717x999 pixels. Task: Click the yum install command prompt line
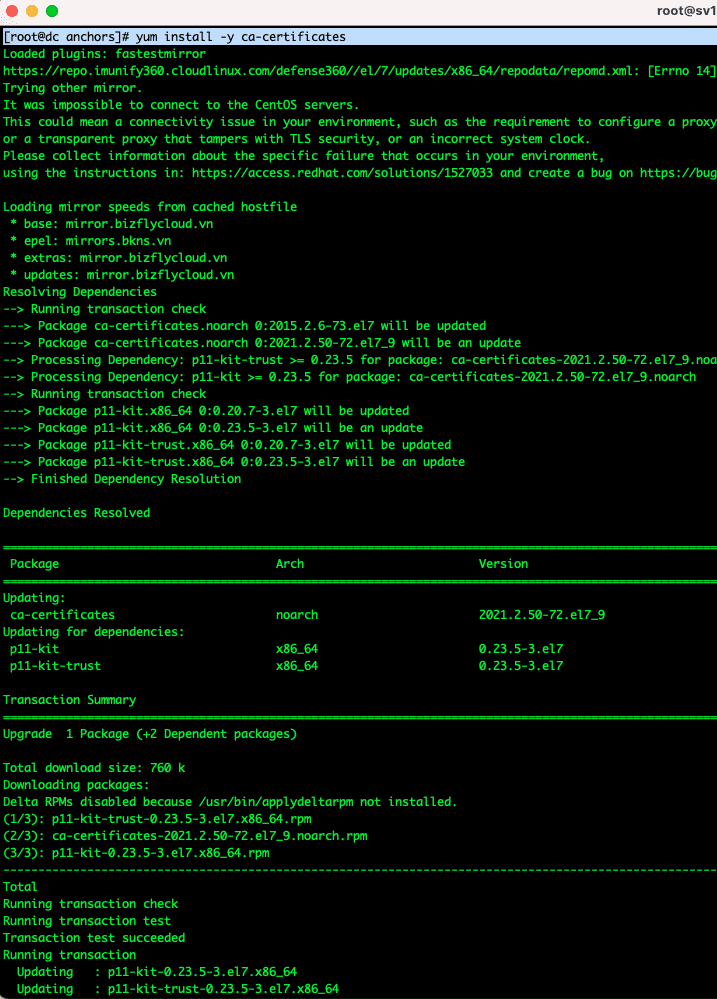coord(175,37)
